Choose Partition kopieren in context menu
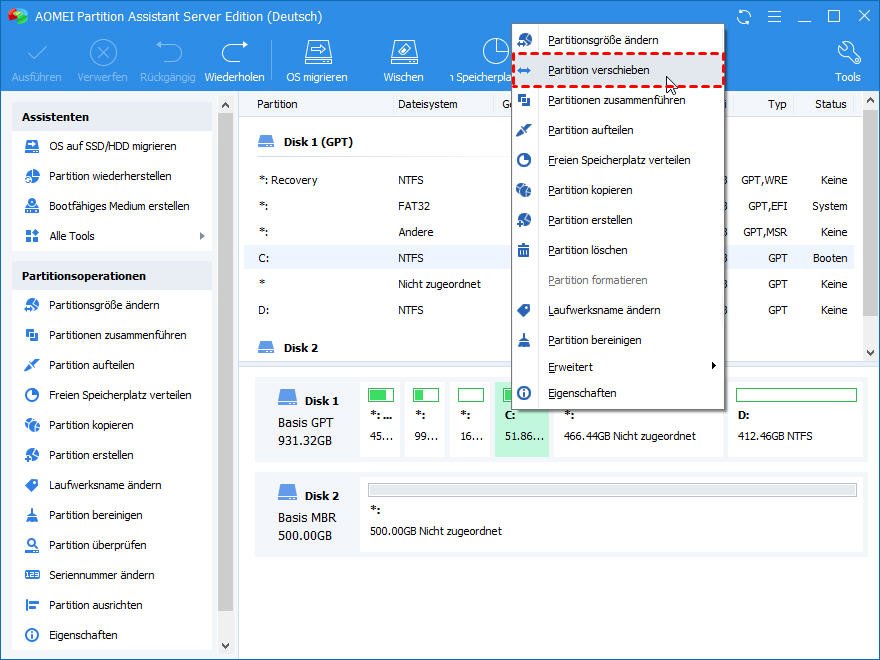 point(618,190)
